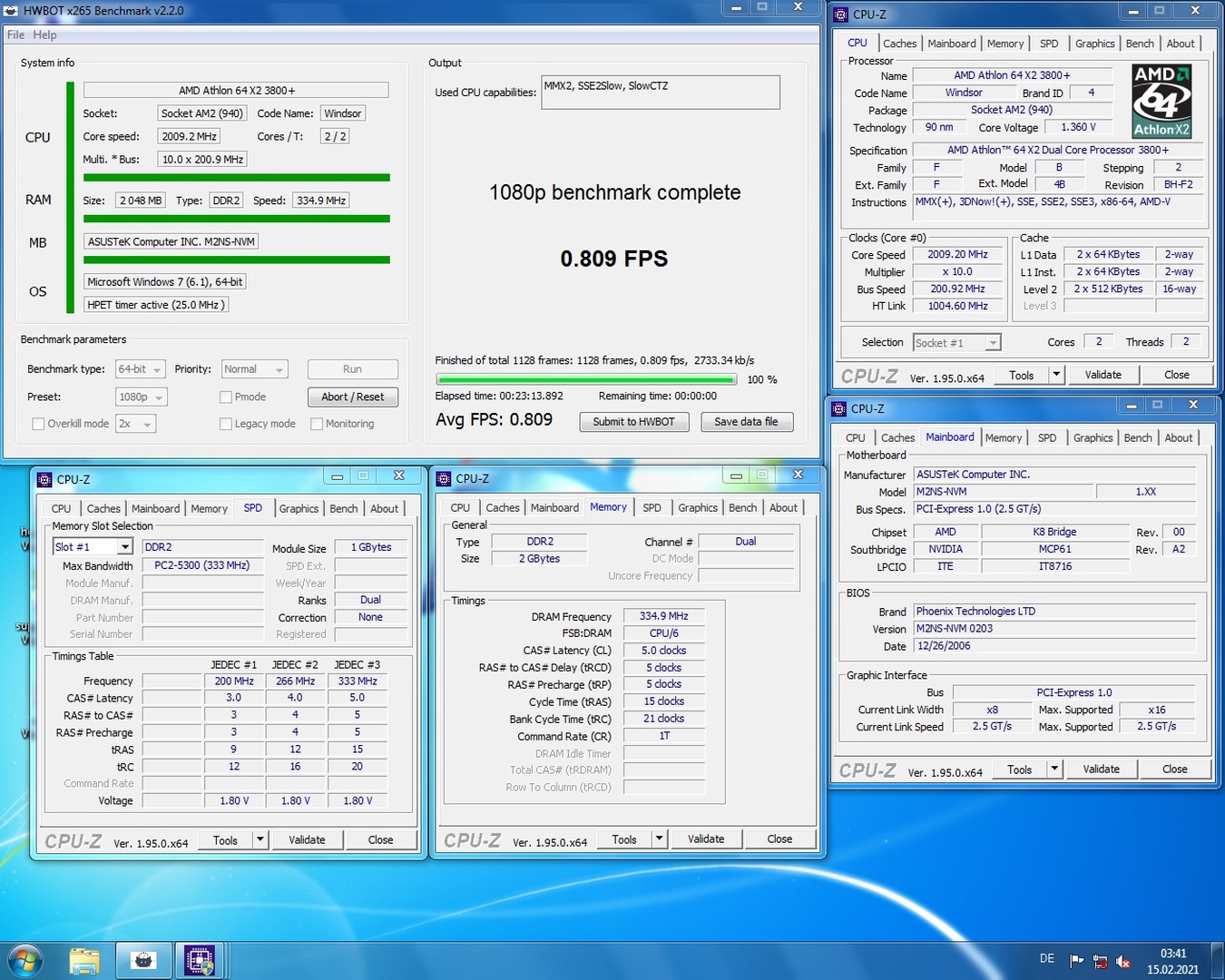
Task: Click HWBOT x265 Benchmark title bar icon
Action: click(x=11, y=11)
